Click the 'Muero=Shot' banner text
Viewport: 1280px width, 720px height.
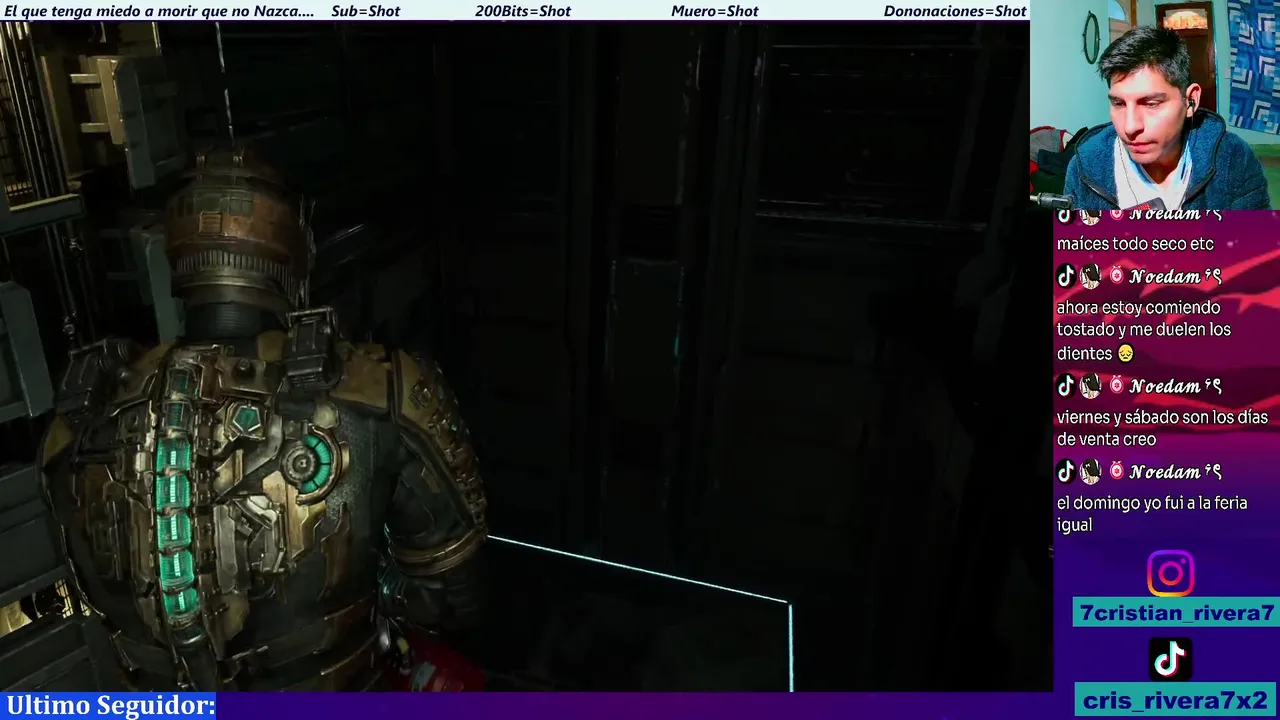click(x=715, y=11)
